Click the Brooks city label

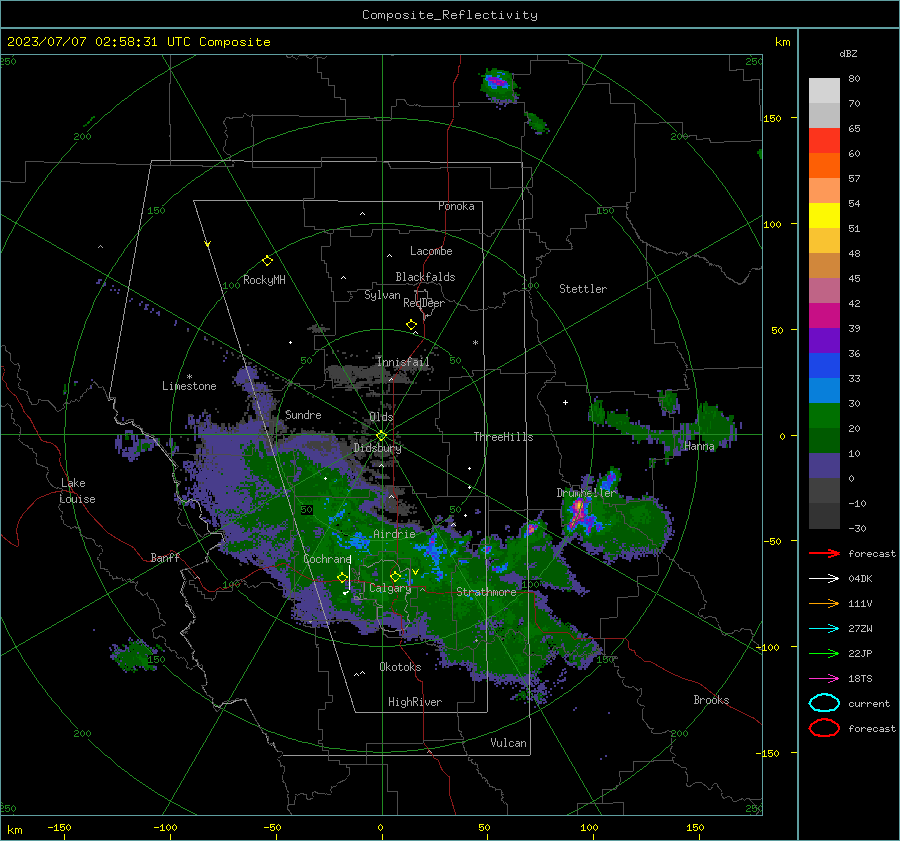[711, 700]
